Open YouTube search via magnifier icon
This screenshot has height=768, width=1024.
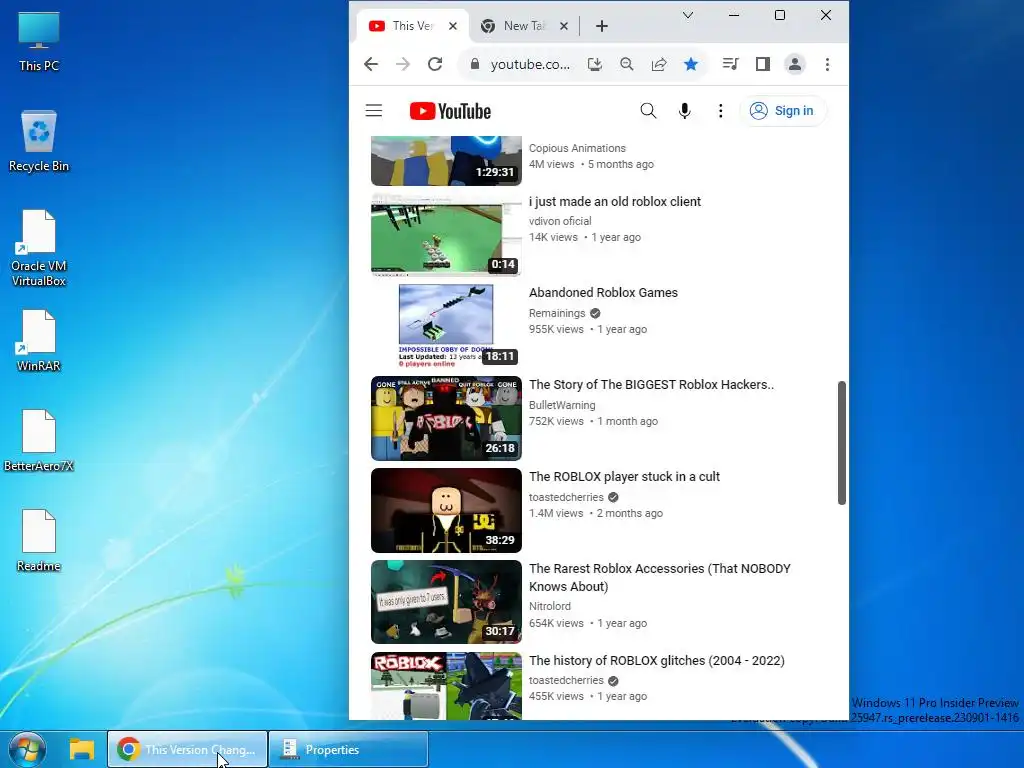tap(648, 111)
